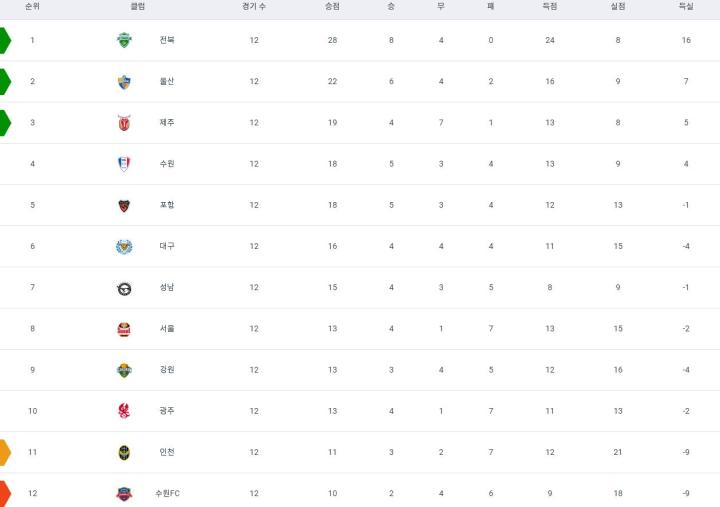Click the 제주 club crest icon

124,123
